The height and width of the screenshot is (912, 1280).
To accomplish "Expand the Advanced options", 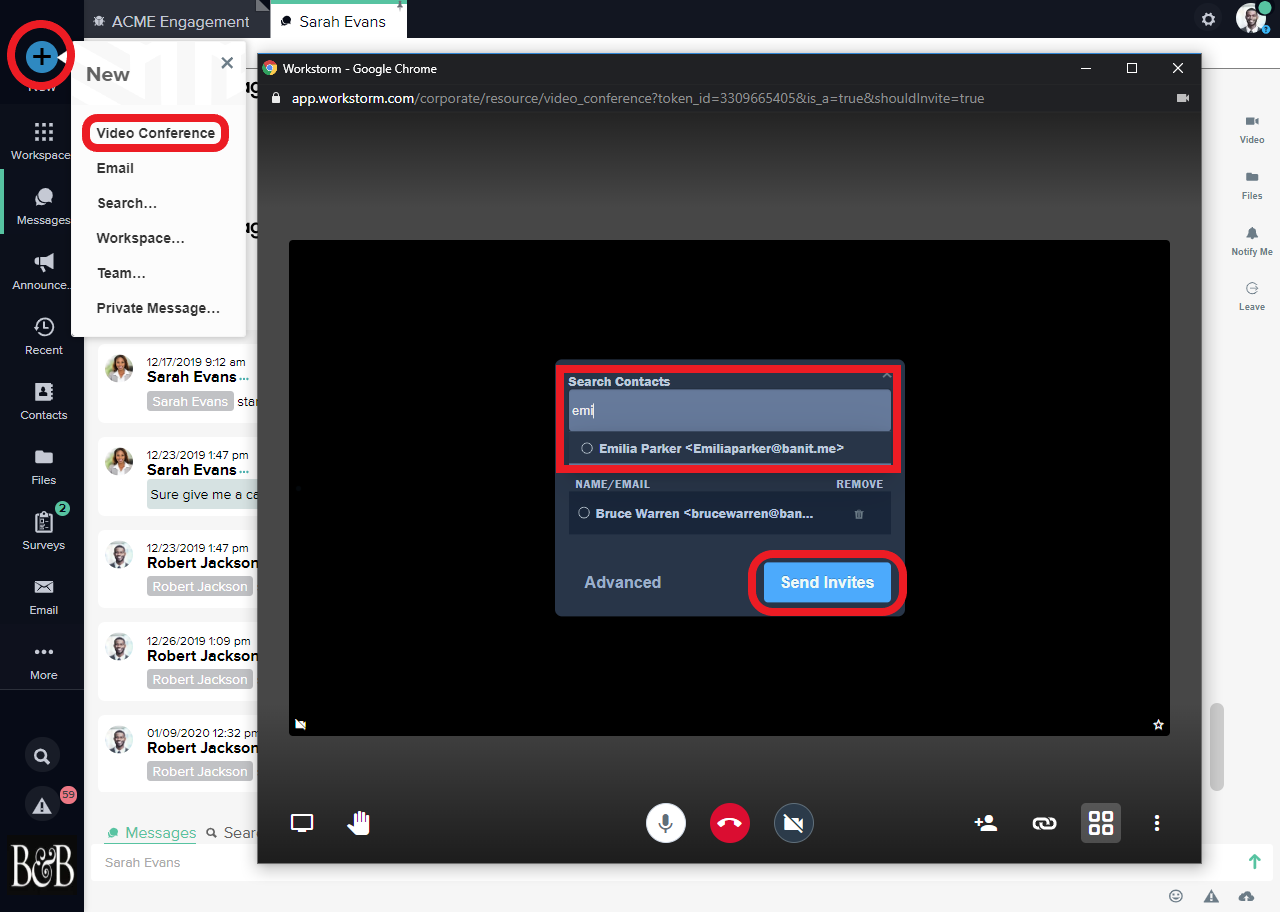I will 623,582.
